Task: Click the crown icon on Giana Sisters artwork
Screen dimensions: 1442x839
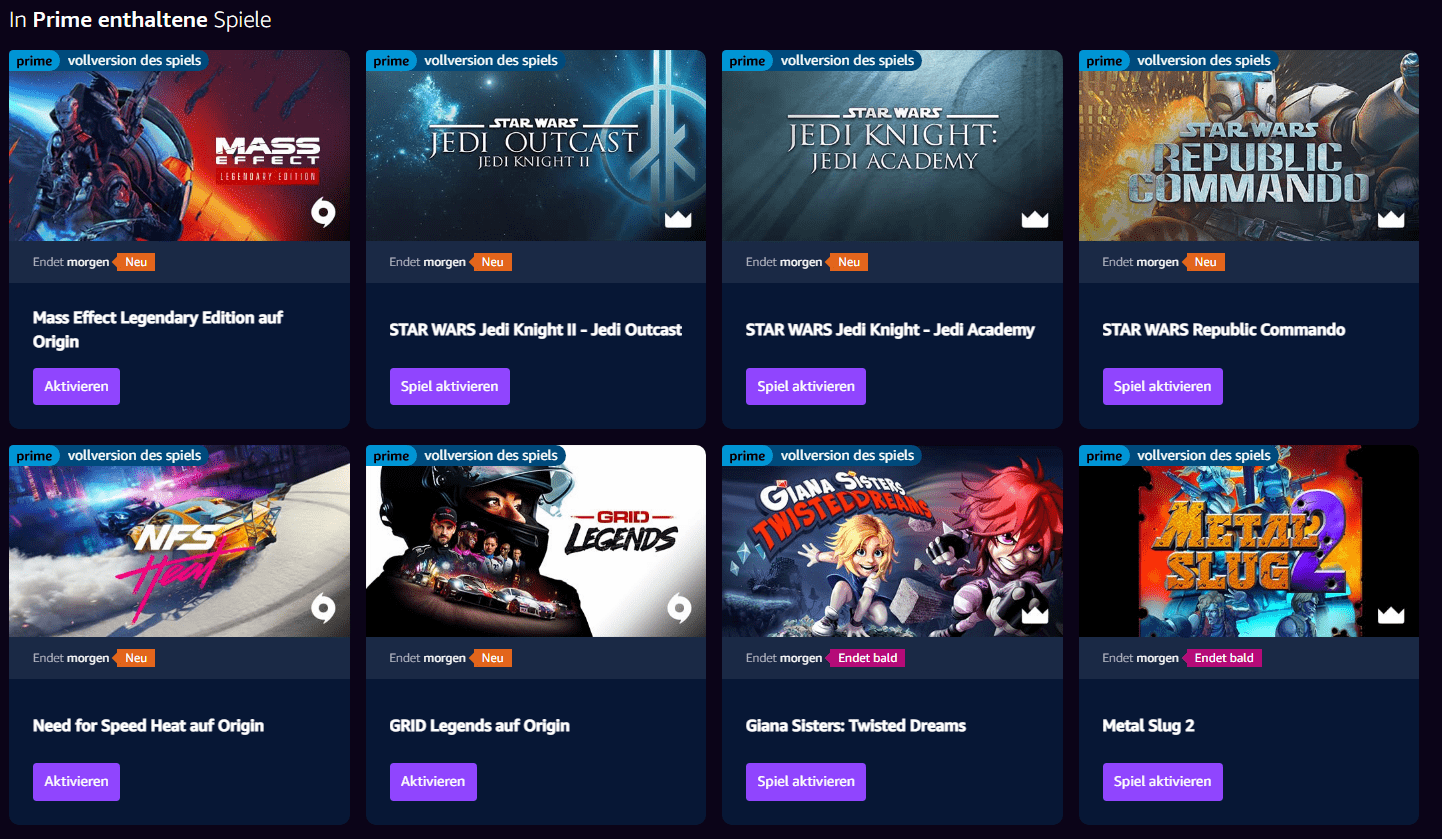Action: (x=1035, y=614)
